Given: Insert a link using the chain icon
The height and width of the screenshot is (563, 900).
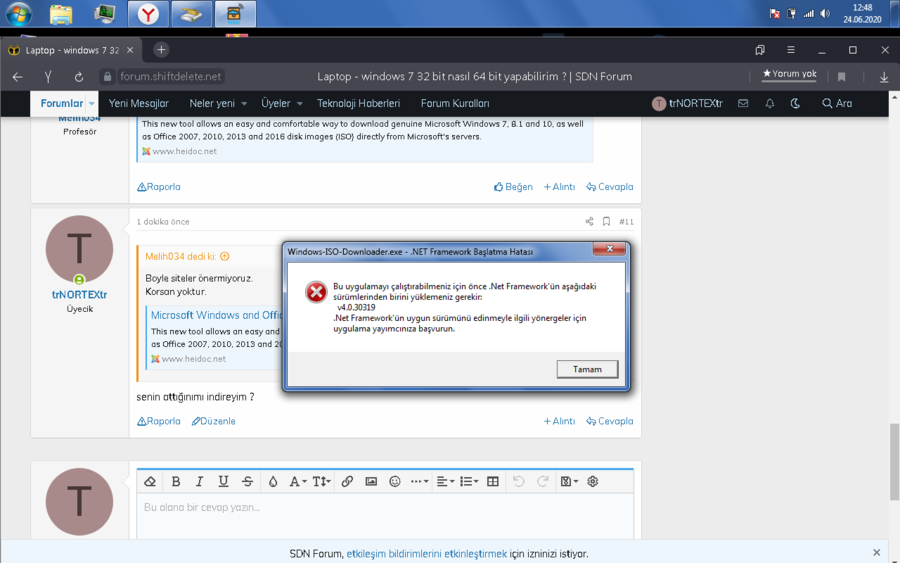Looking at the screenshot, I should click(347, 482).
